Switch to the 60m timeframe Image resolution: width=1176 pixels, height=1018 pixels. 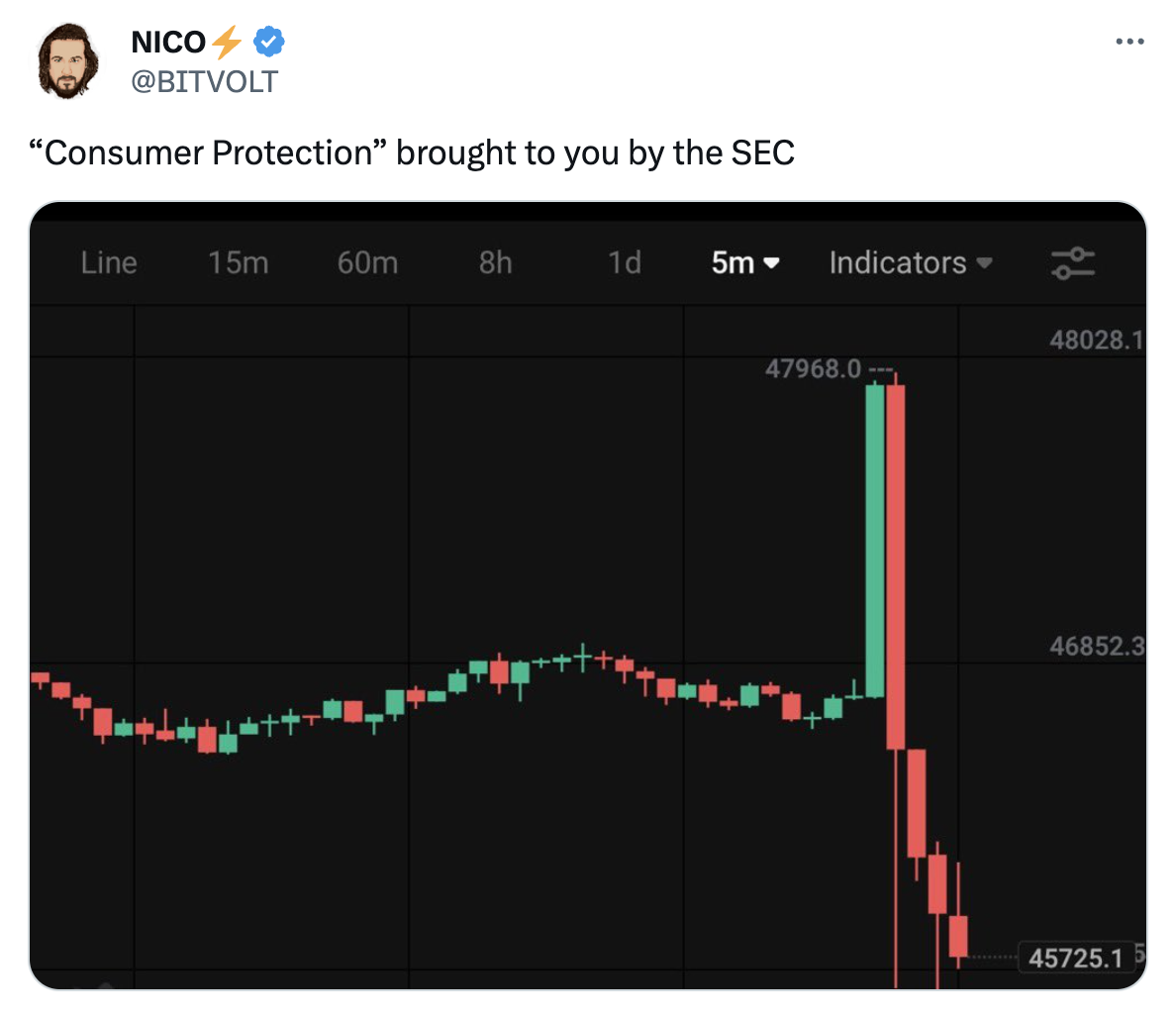point(367,262)
